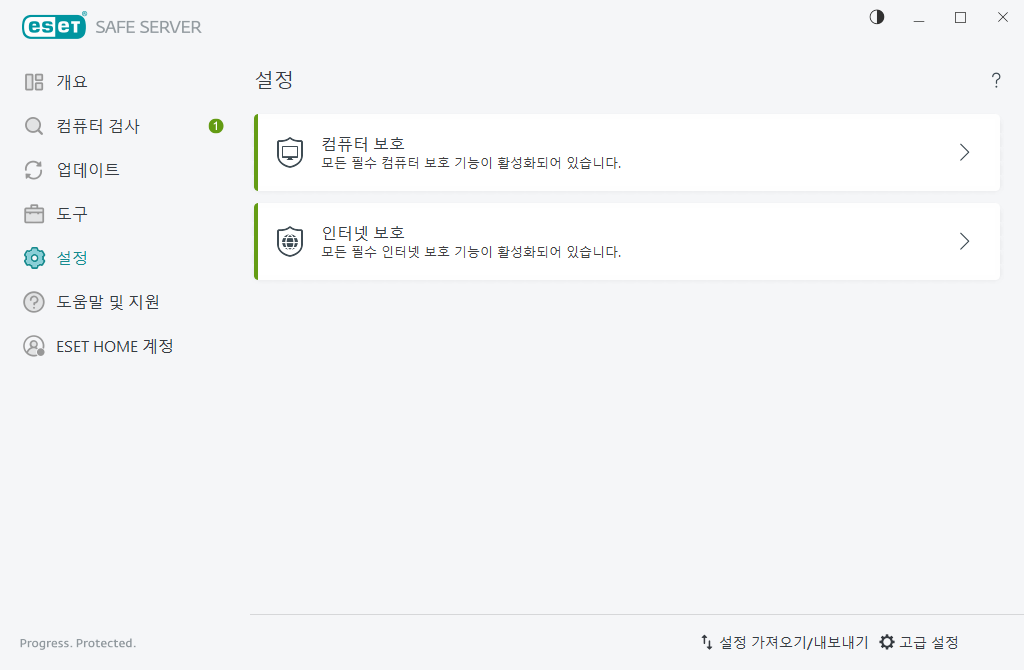Select the Computer Scan magnifier icon

pos(33,125)
